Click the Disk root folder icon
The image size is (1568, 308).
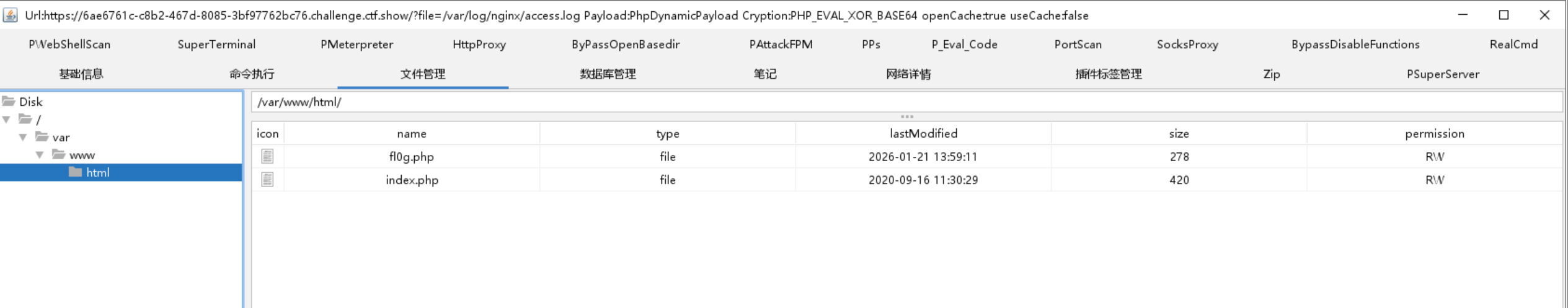[8, 101]
